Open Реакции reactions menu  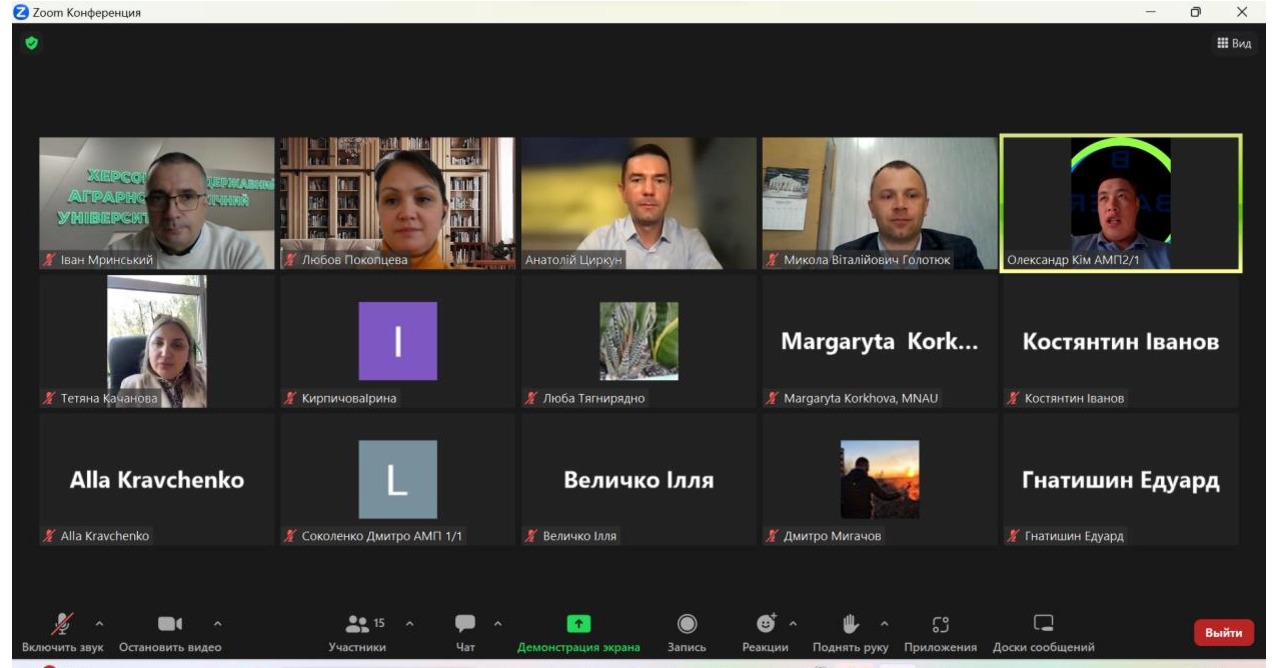tap(766, 633)
